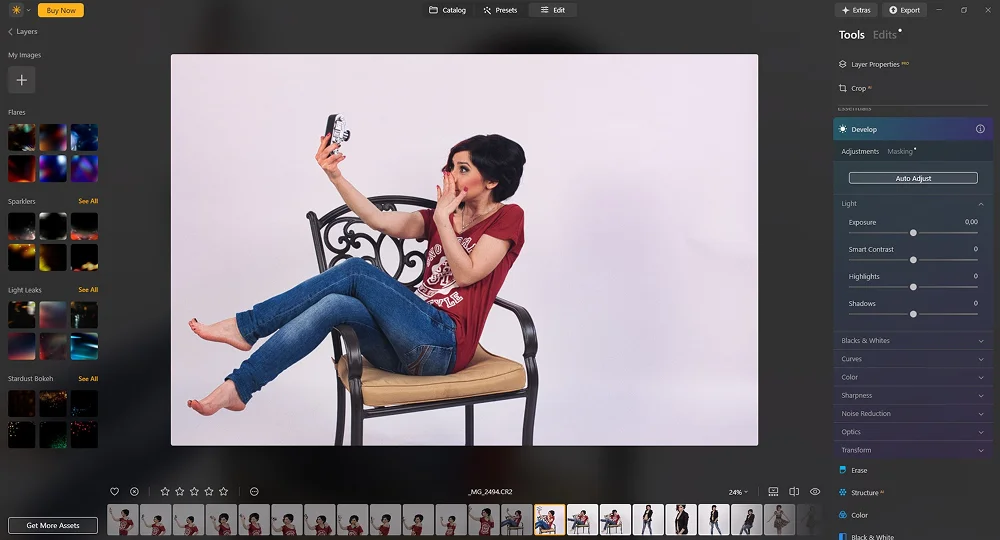Toggle the eye preview of original image
The width and height of the screenshot is (1000, 540).
tap(815, 492)
